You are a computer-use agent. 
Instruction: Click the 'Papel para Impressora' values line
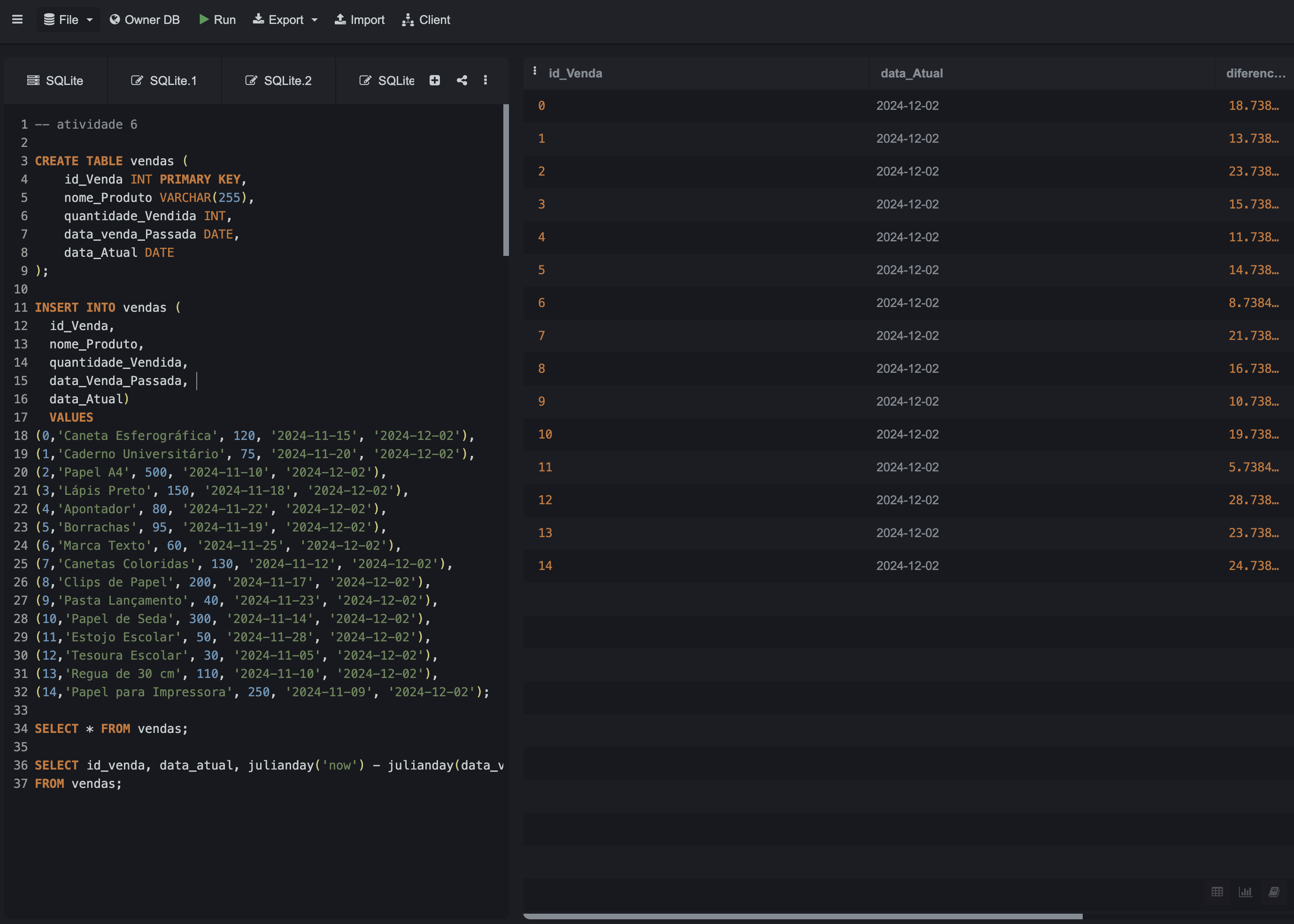point(262,692)
